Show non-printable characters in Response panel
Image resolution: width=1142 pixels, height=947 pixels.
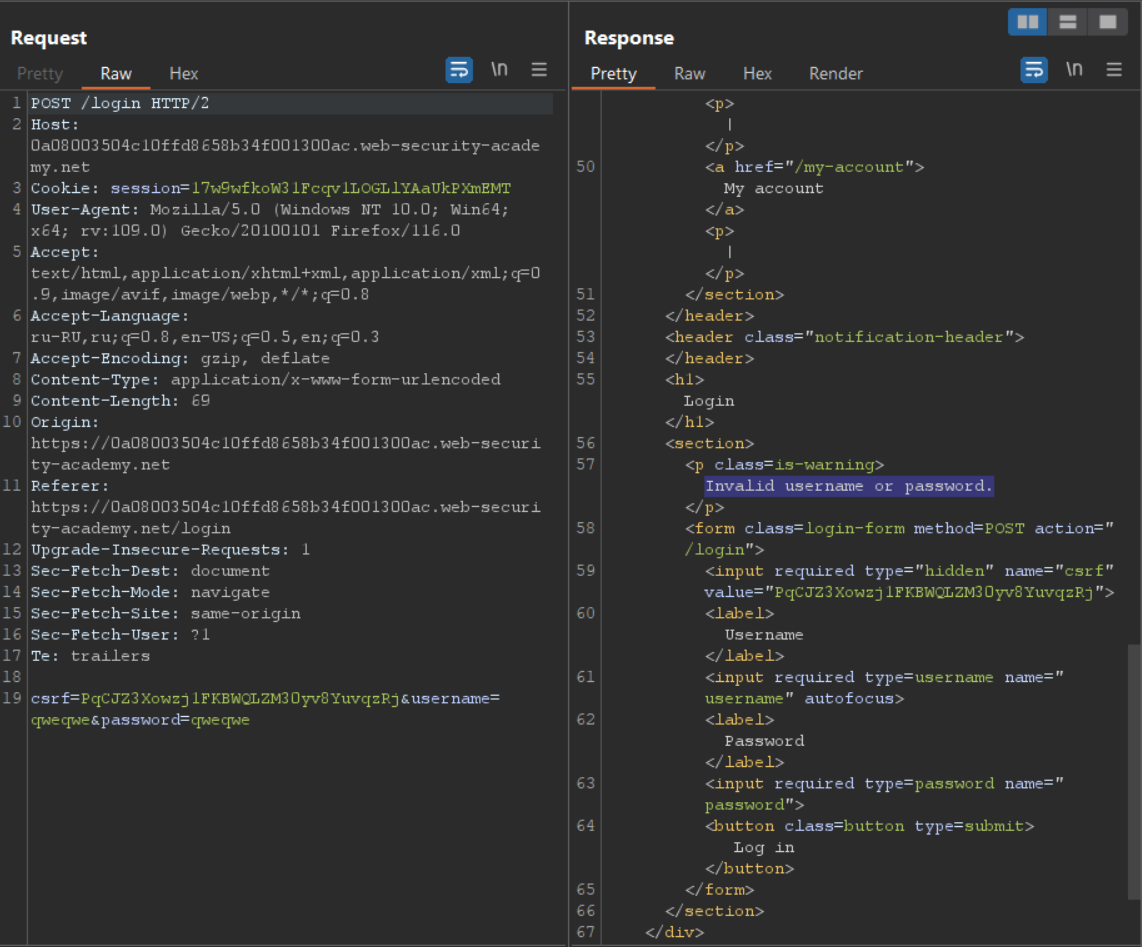[1074, 70]
